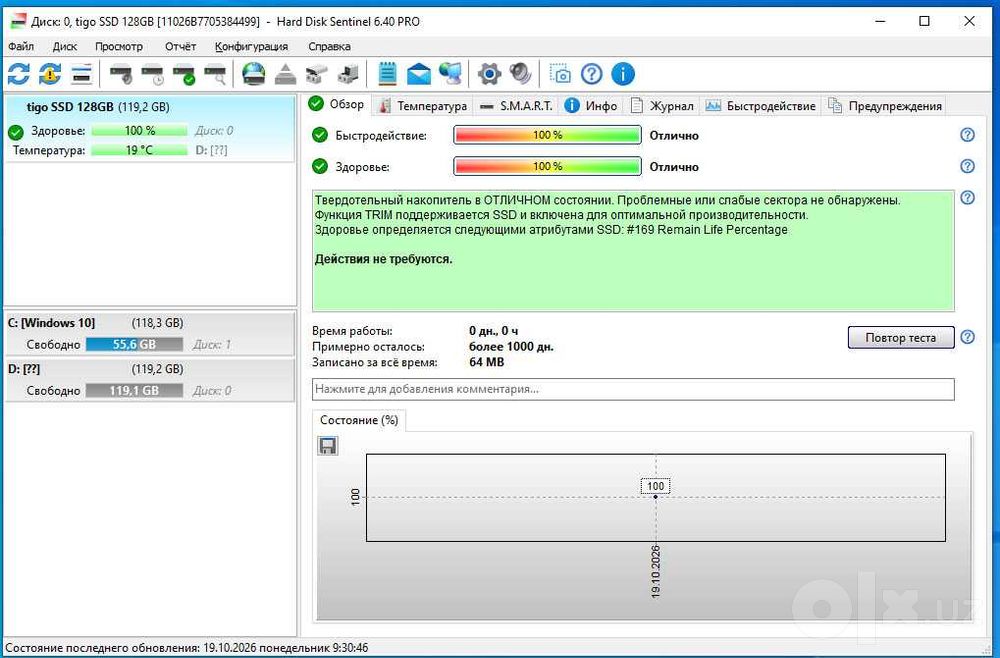Click the gray triangle over disk icon
Image resolution: width=1000 pixels, height=658 pixels.
coord(285,75)
